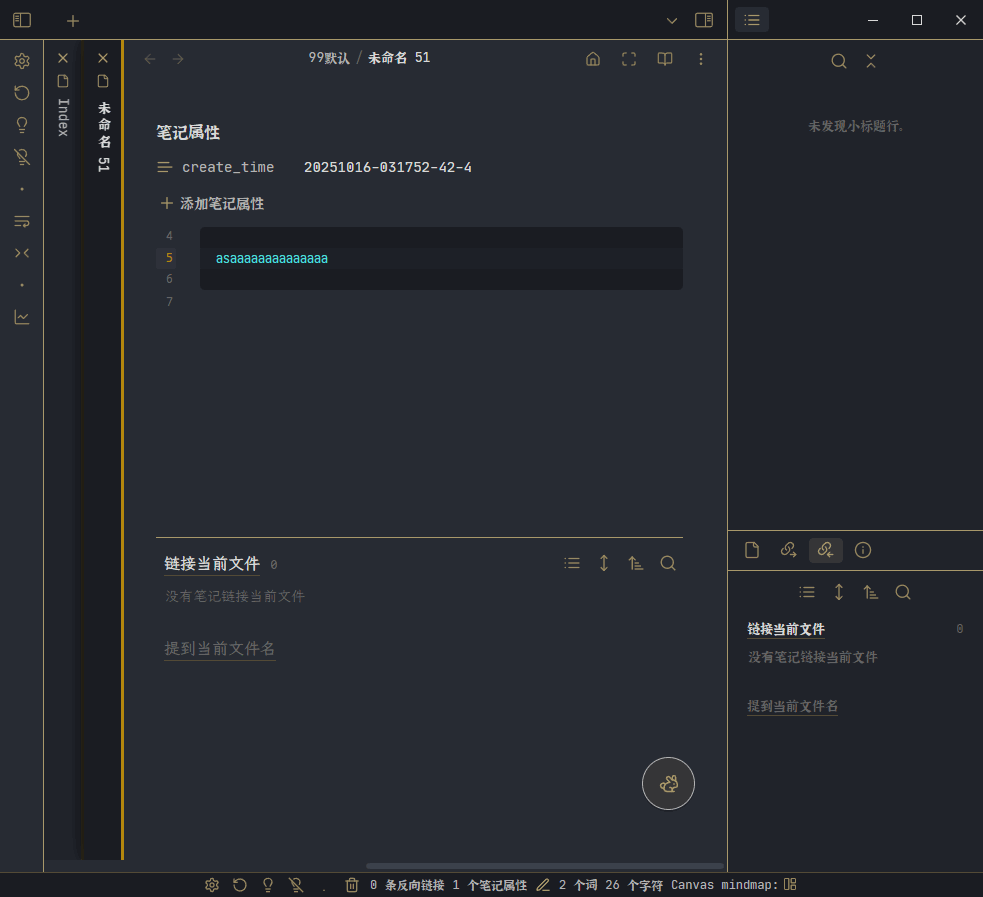The image size is (983, 897).
Task: Open the 提到当前文件名 link
Action: click(x=219, y=647)
